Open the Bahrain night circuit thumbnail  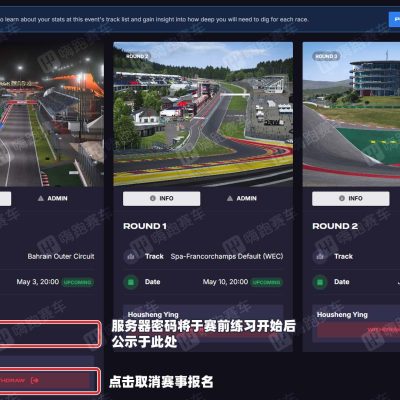pyautogui.click(x=52, y=114)
